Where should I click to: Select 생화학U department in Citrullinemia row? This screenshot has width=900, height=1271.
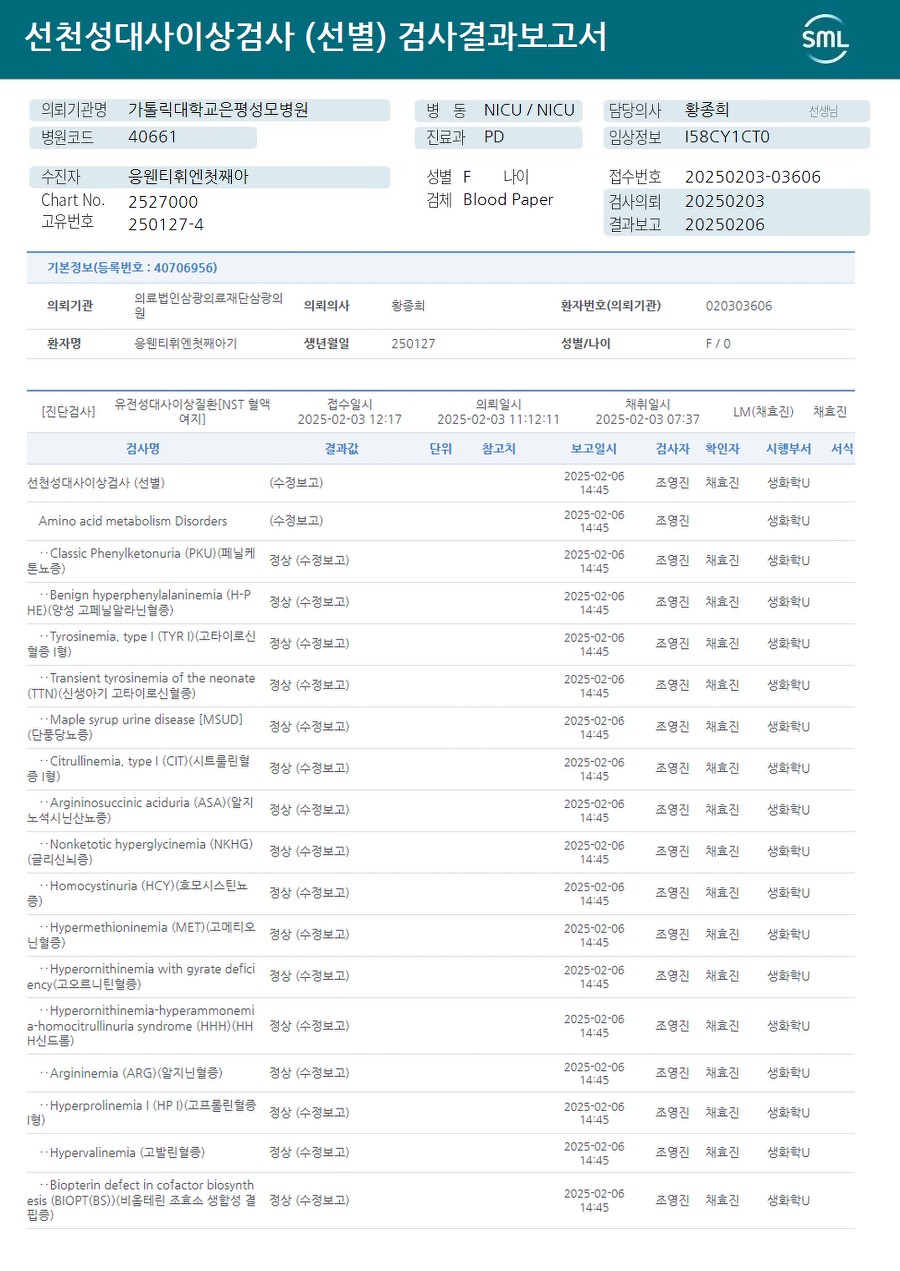(x=788, y=768)
